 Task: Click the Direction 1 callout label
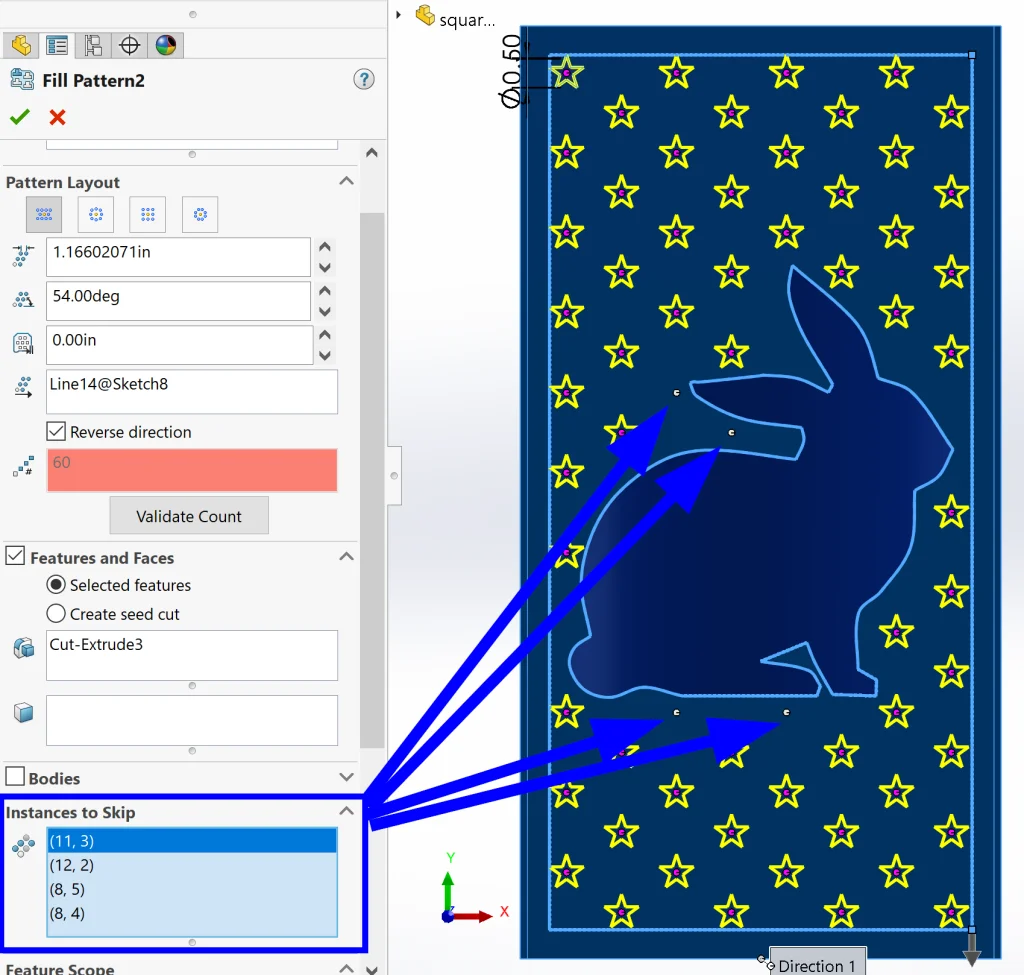(818, 963)
